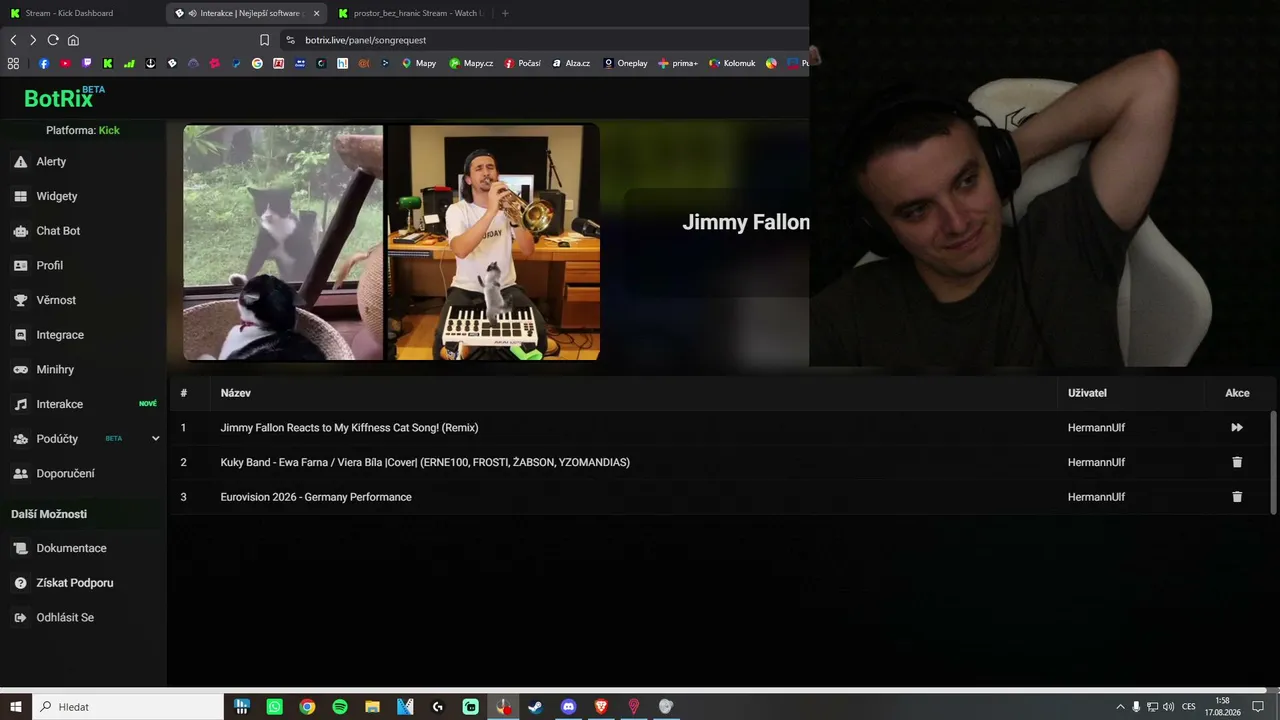Switch to prostor_bez_hranic Stream tab
The image size is (1280, 720).
click(410, 13)
